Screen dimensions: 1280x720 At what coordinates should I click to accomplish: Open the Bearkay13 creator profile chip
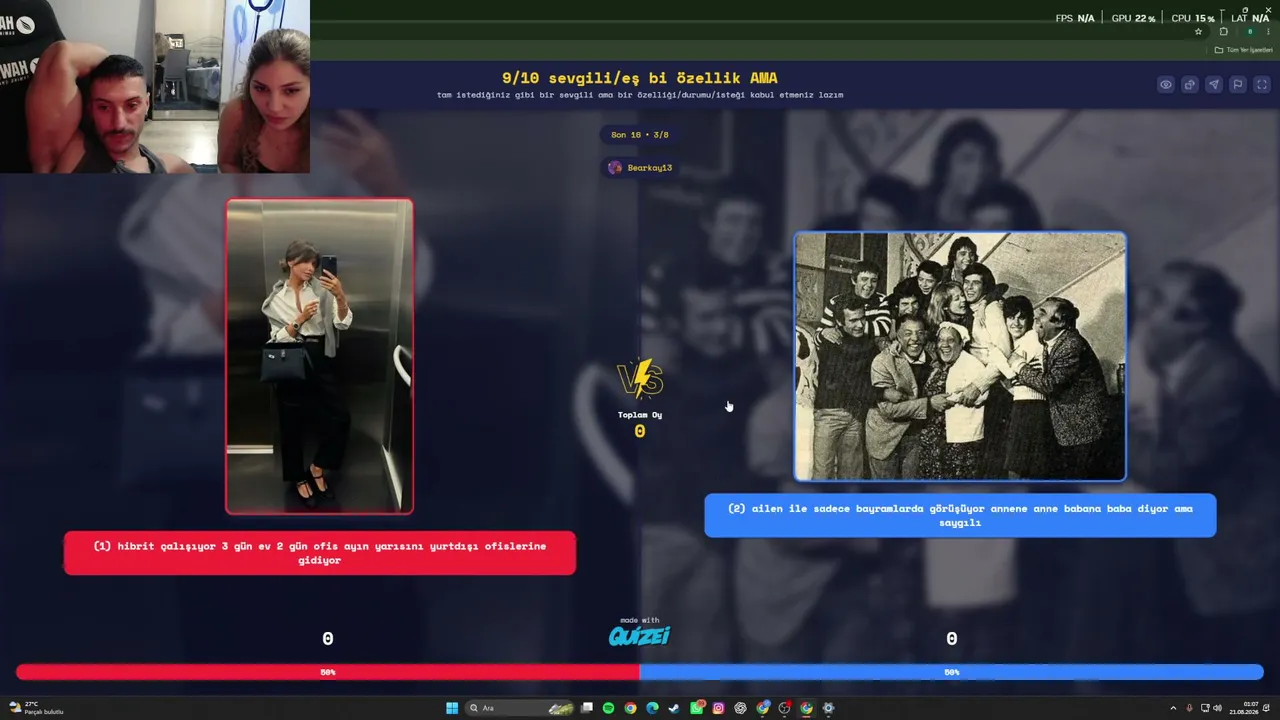pos(640,168)
